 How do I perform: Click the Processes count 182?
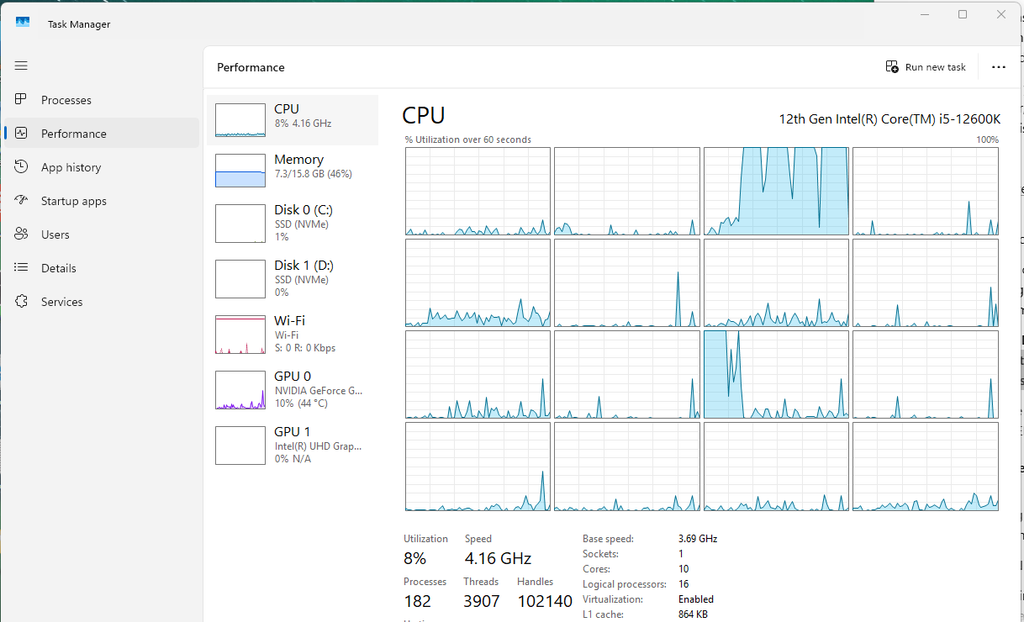pyautogui.click(x=417, y=601)
